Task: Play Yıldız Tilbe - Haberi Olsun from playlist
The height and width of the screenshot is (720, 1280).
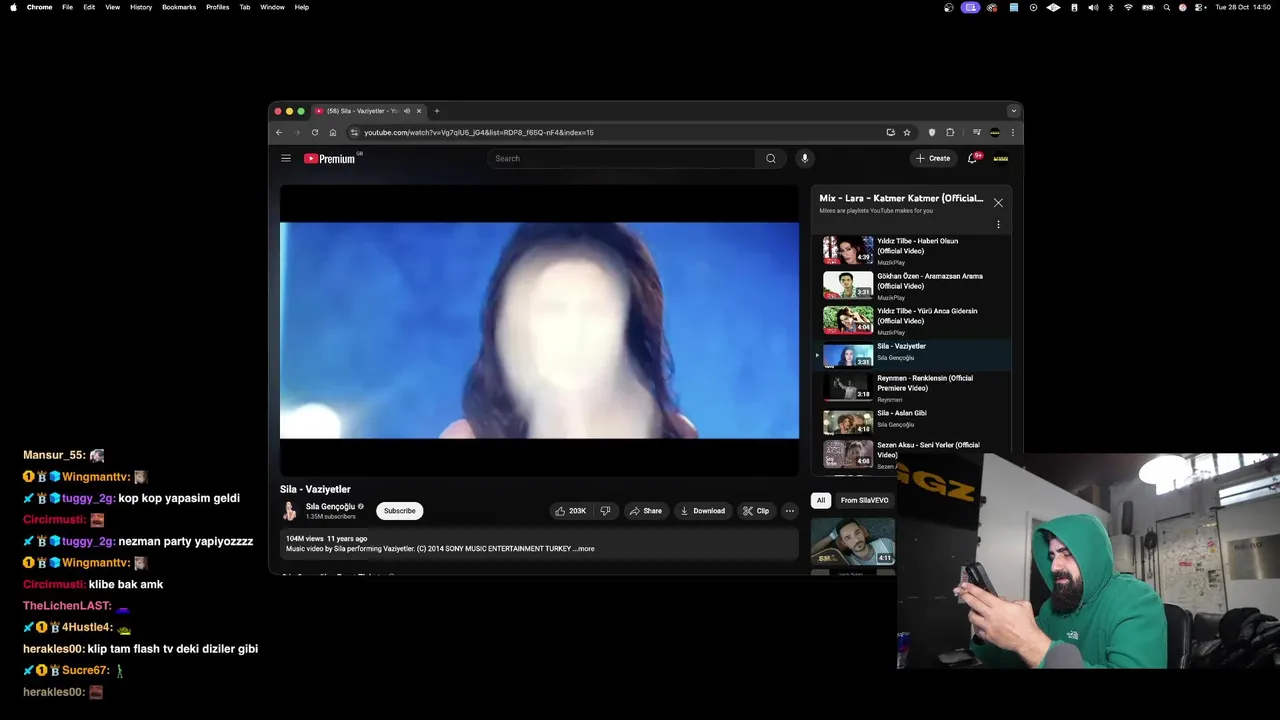Action: pyautogui.click(x=911, y=250)
